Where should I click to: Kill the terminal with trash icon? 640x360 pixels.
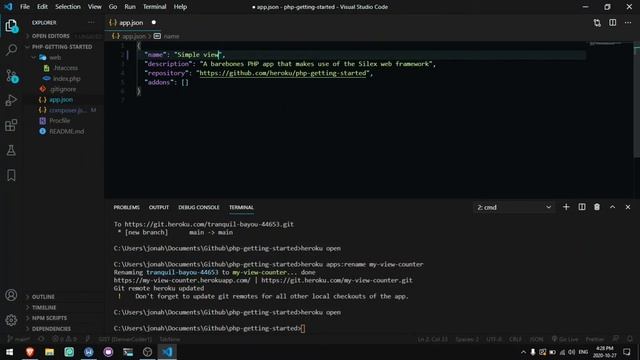[597, 207]
